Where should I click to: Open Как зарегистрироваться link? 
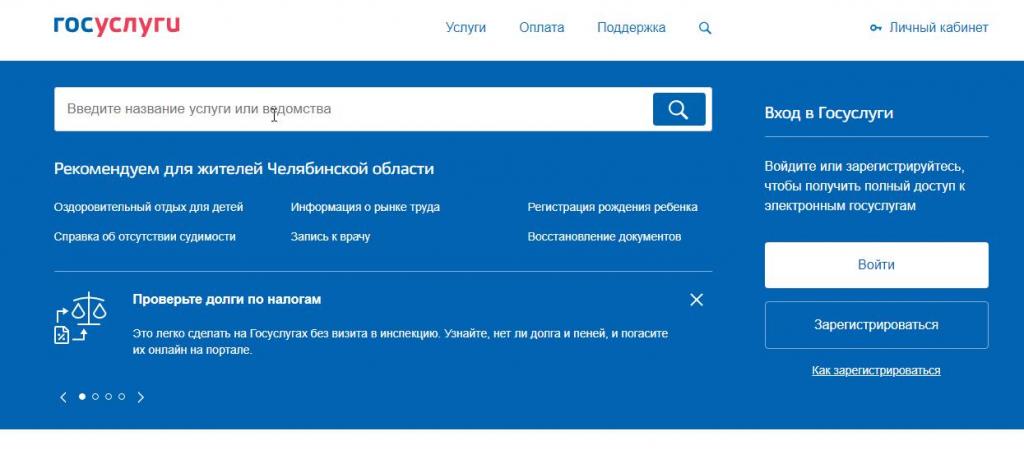click(876, 370)
